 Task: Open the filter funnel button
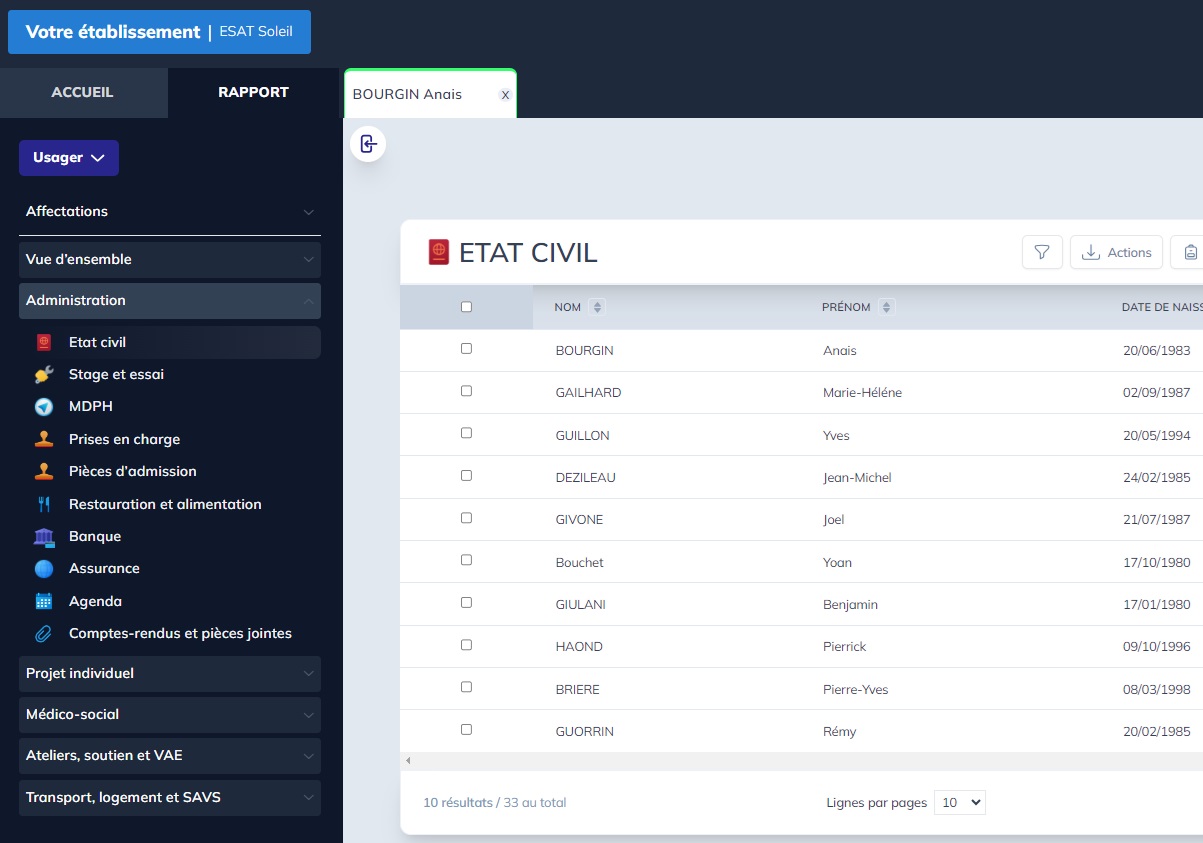(x=1042, y=252)
